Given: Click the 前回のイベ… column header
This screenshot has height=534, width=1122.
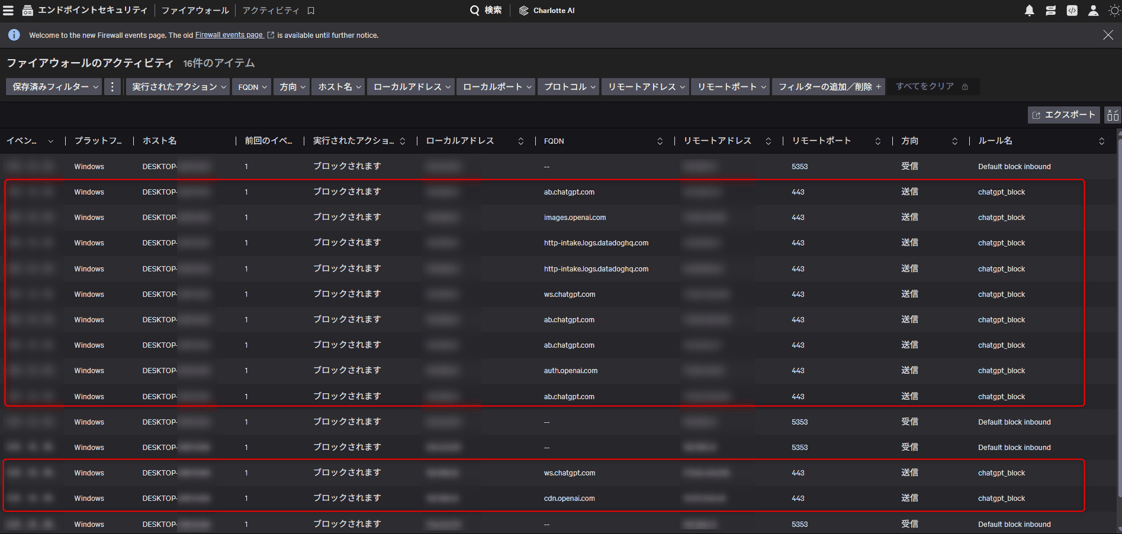Looking at the screenshot, I should click(x=268, y=141).
